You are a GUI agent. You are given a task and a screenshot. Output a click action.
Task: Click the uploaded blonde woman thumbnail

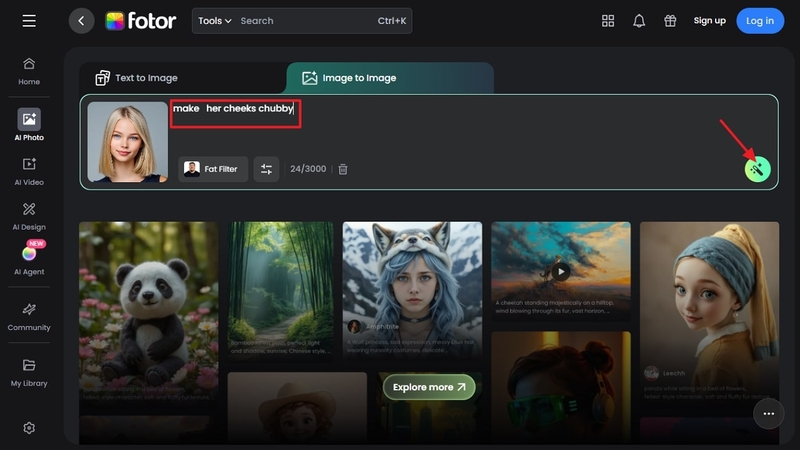127,141
